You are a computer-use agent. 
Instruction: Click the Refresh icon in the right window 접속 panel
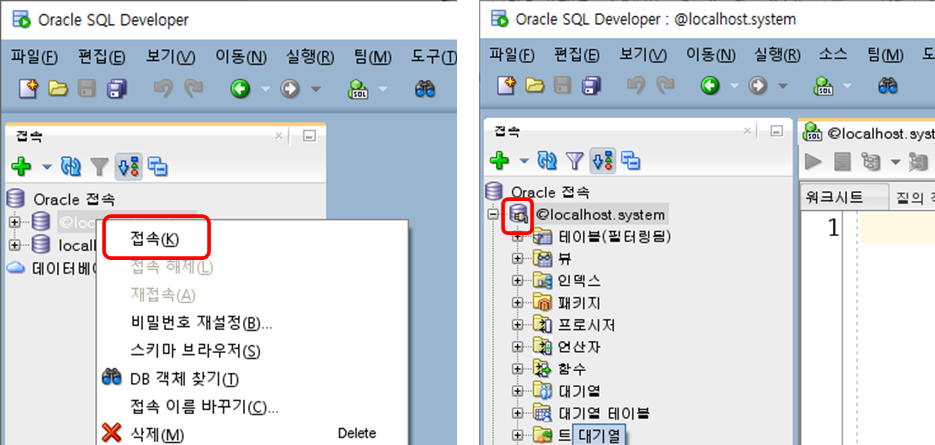[x=546, y=160]
